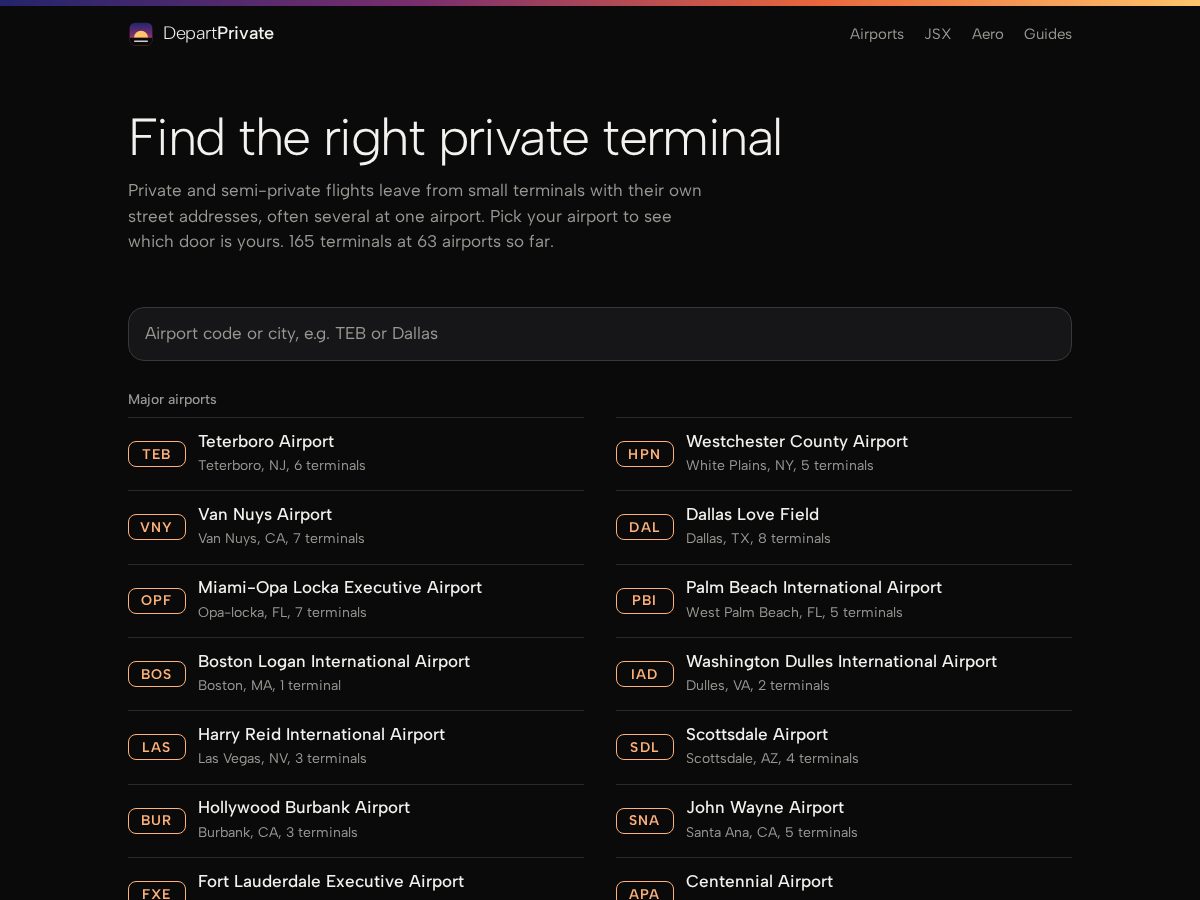Click the DepartPrivate sunset logo icon
This screenshot has width=1200, height=900.
point(141,34)
